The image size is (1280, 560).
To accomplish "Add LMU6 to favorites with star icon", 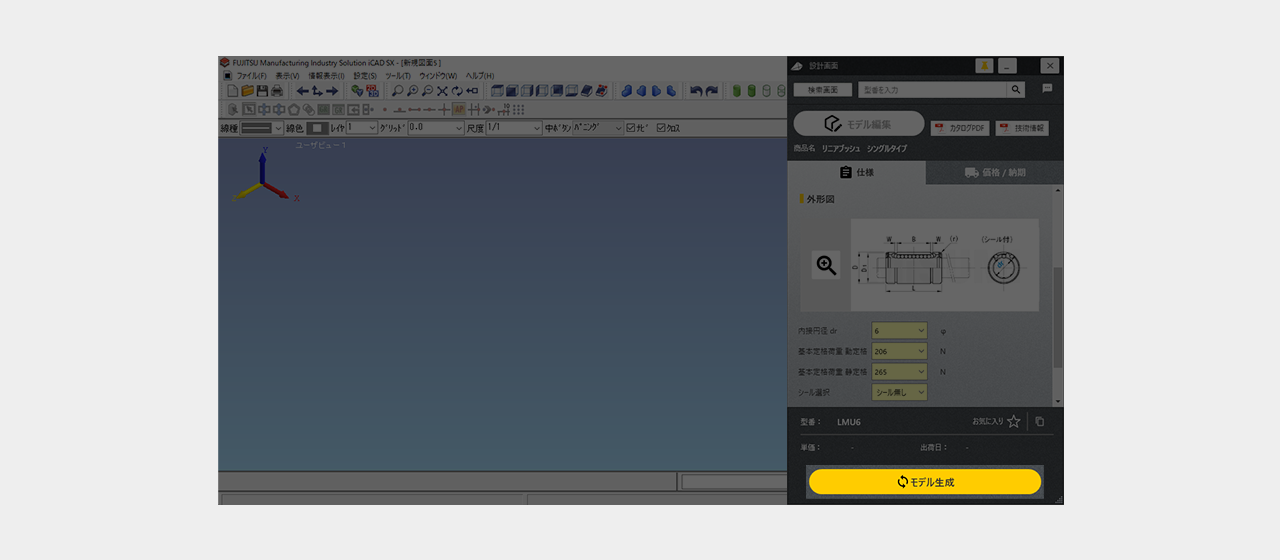I will [1013, 422].
